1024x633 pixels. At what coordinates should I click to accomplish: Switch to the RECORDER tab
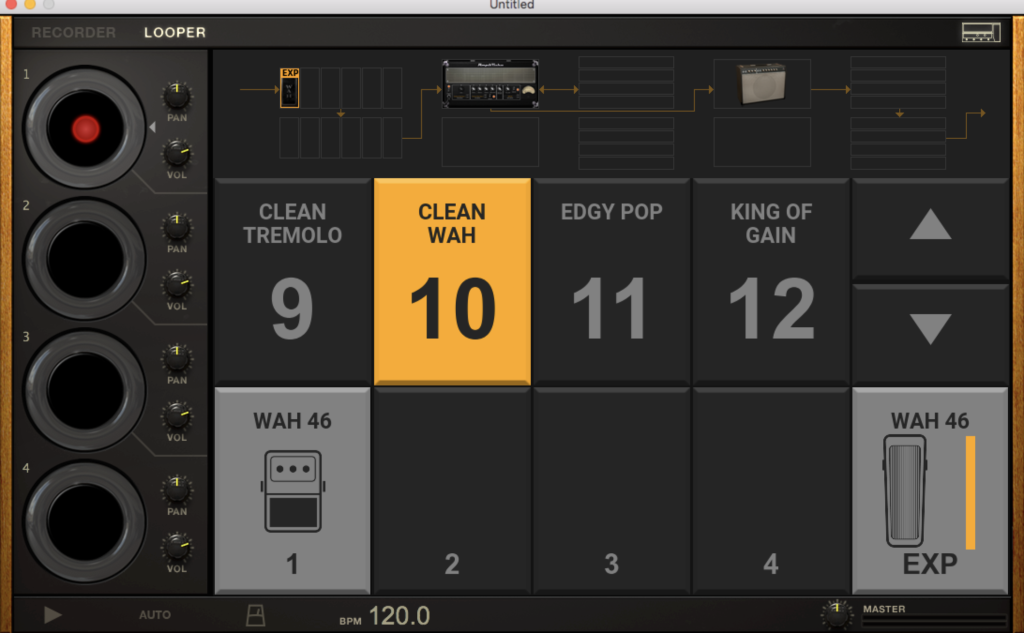click(73, 32)
